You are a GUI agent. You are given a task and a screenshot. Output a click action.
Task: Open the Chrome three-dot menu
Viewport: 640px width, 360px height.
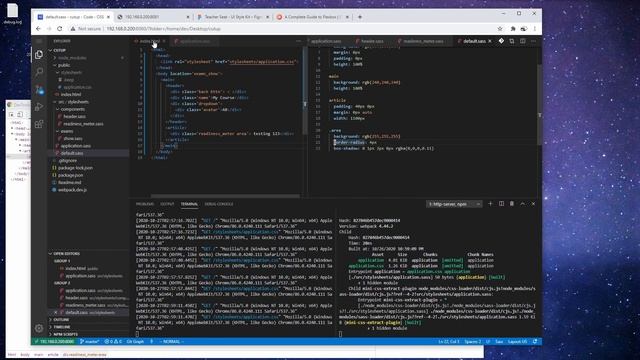click(x=534, y=29)
